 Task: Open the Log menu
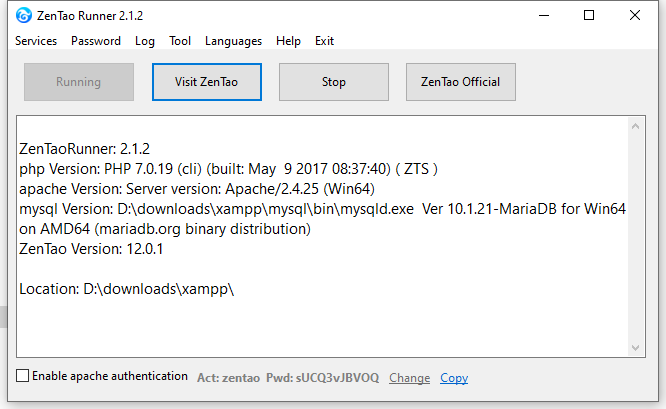(145, 41)
